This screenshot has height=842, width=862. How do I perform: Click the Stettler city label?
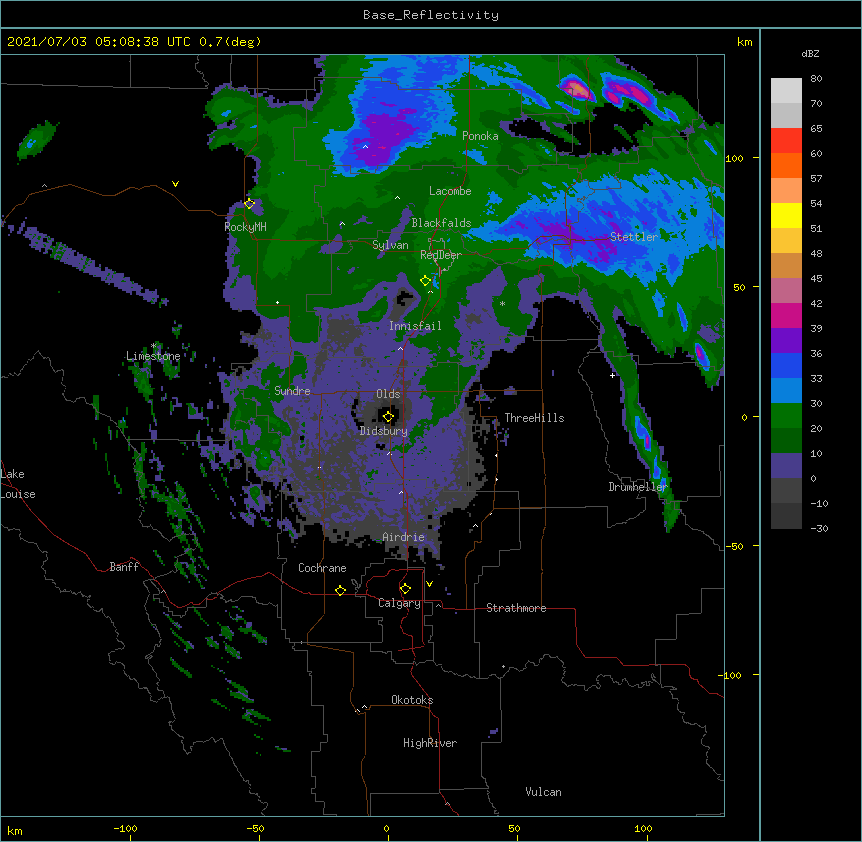point(634,237)
